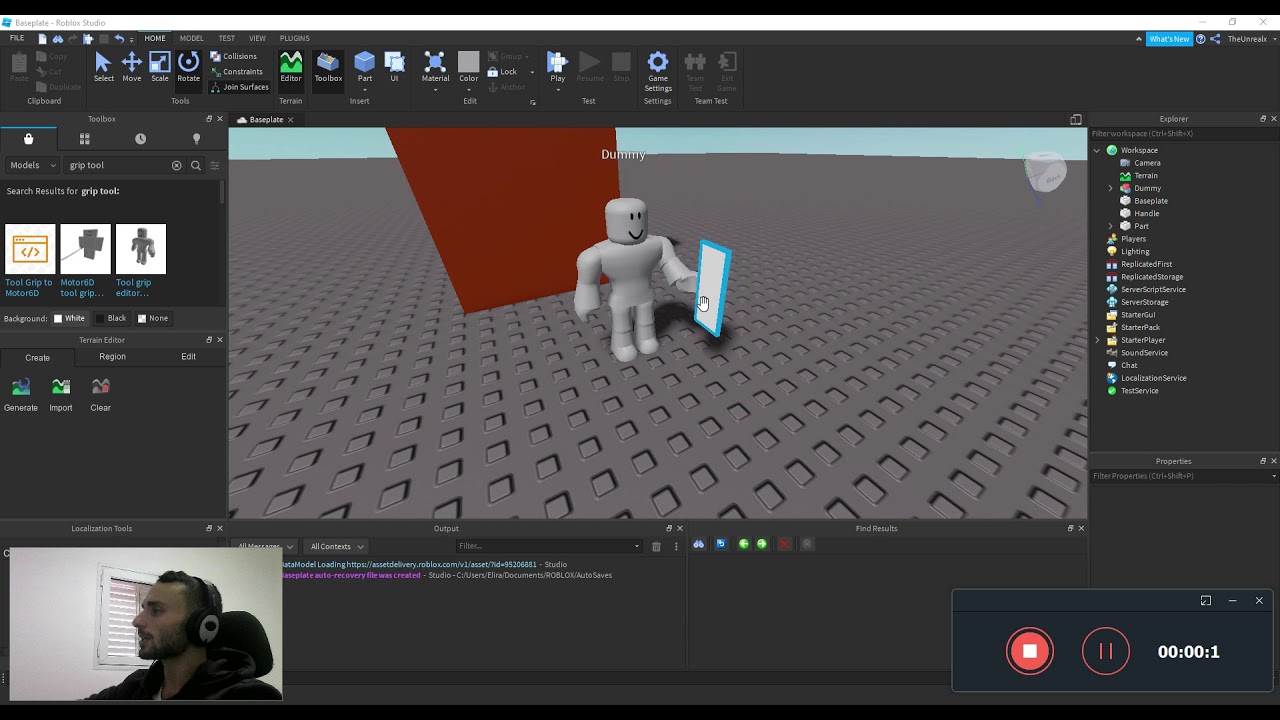This screenshot has width=1280, height=720.
Task: Pick the Select tool arrow
Action: click(x=103, y=68)
